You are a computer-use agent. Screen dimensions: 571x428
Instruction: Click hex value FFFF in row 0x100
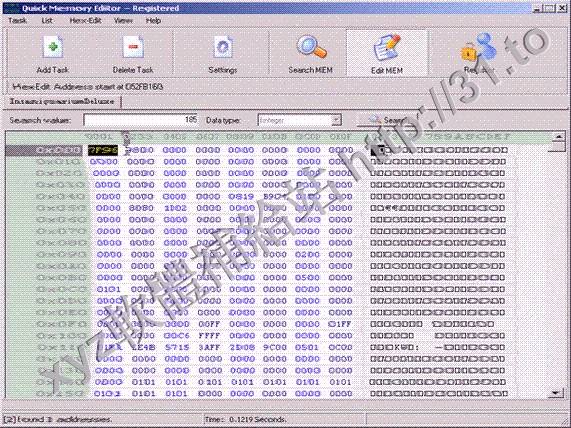(x=209, y=335)
